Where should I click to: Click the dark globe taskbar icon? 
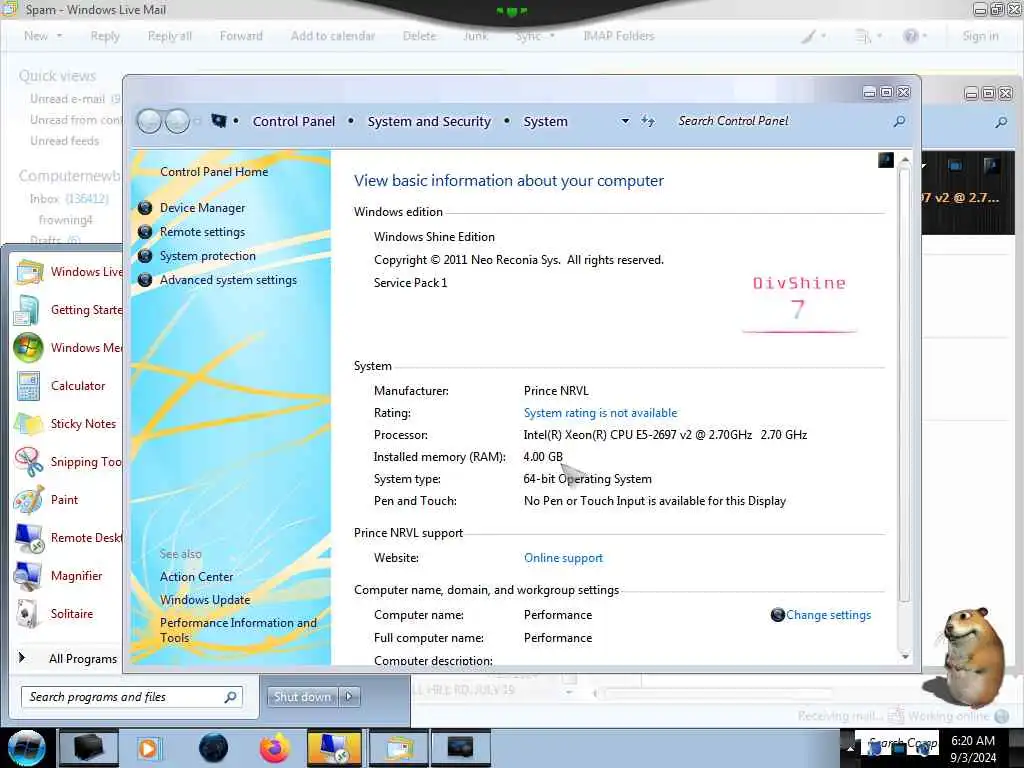click(x=213, y=748)
